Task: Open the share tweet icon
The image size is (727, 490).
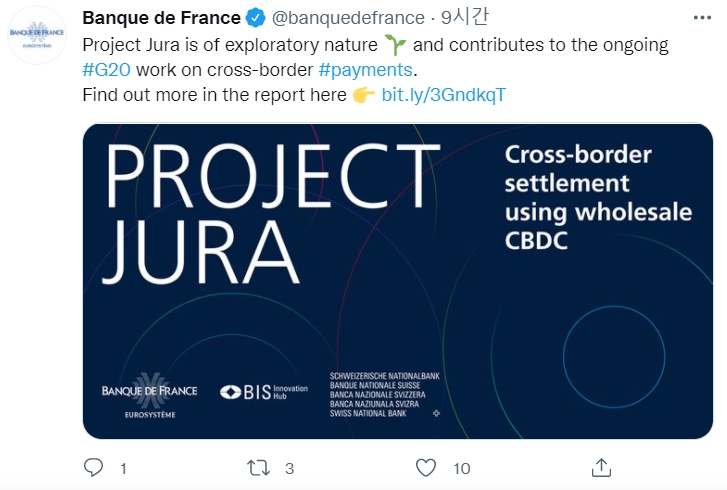Action: (601, 467)
